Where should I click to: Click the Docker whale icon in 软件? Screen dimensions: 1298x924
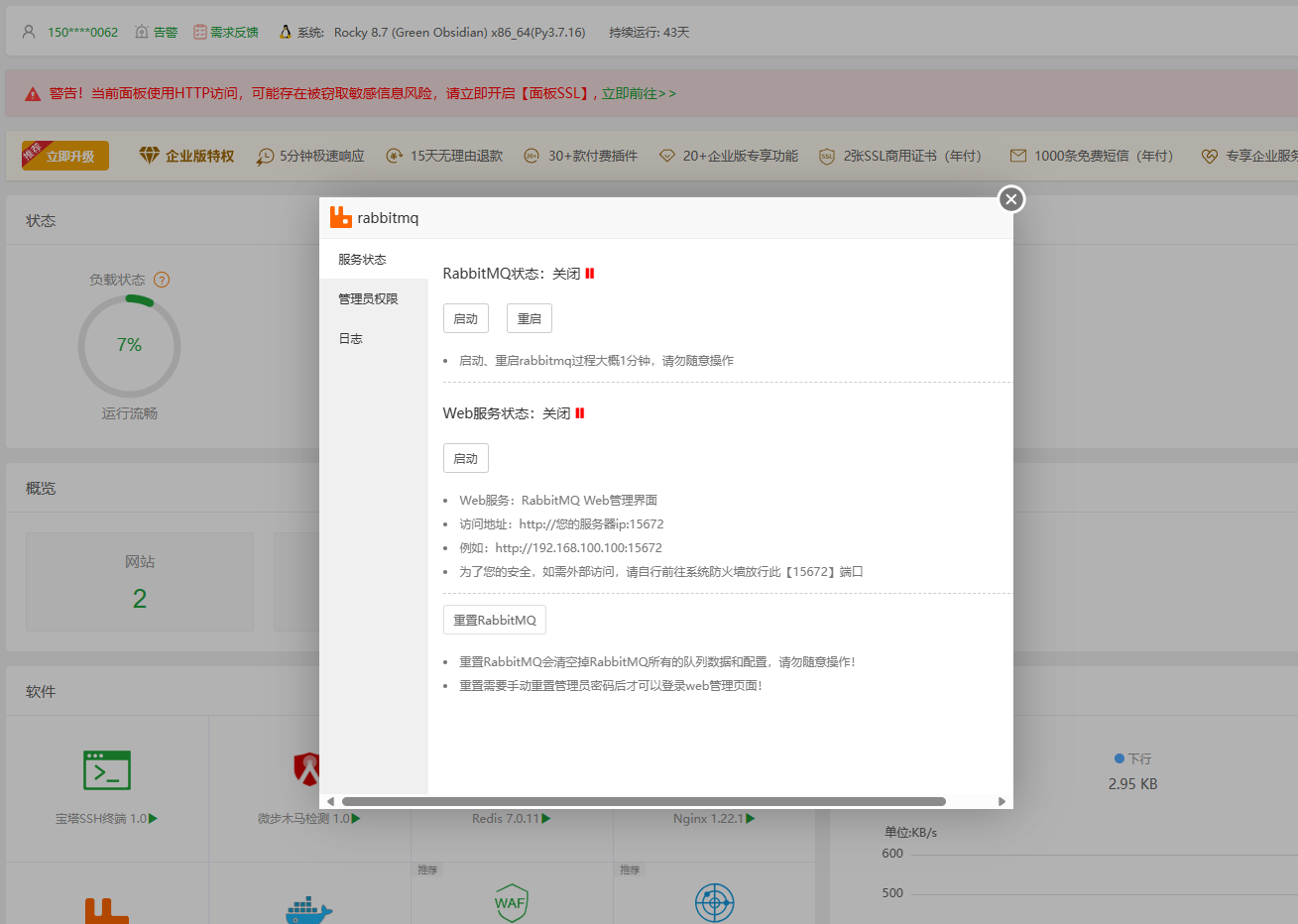pos(308,910)
